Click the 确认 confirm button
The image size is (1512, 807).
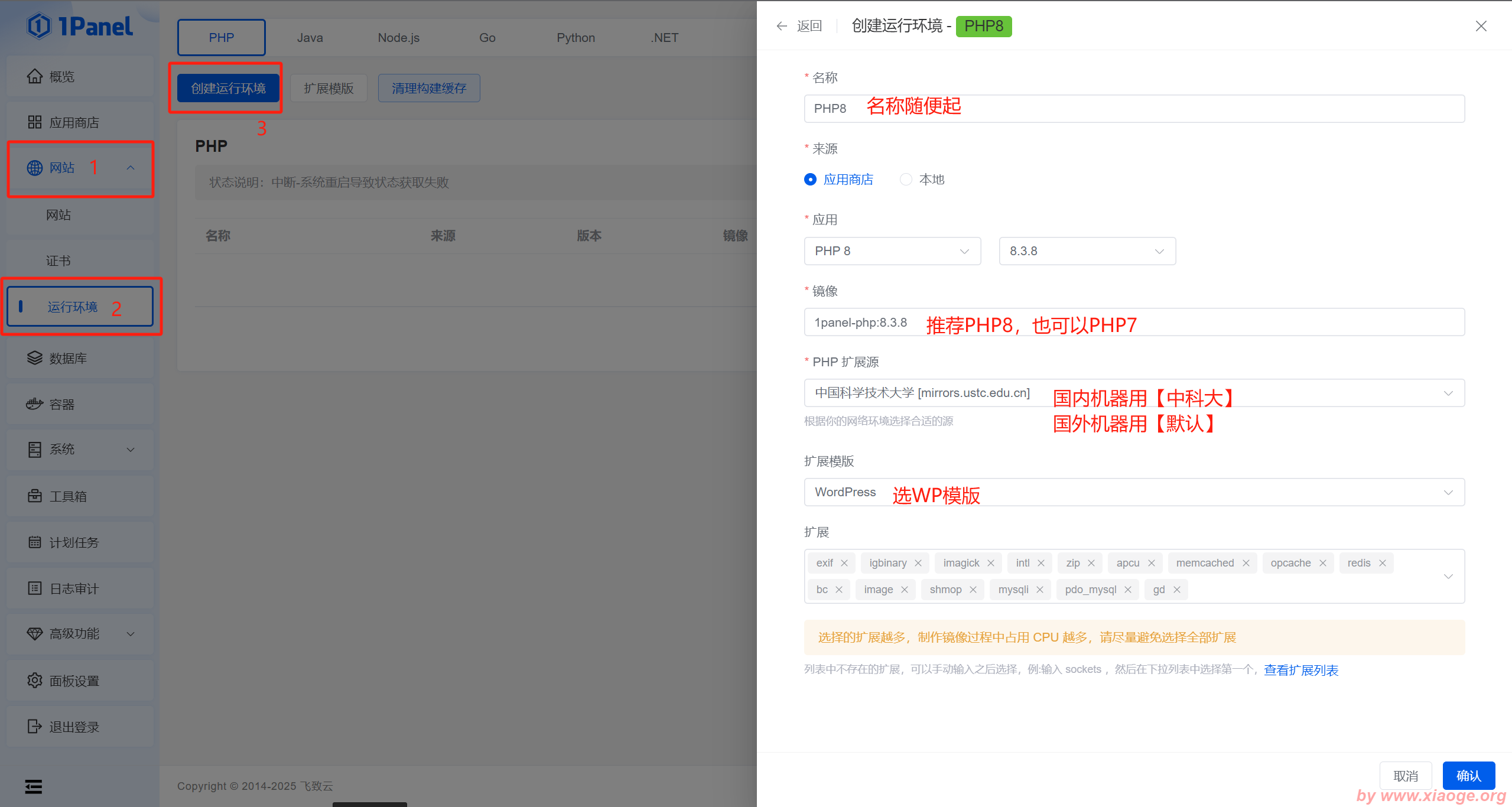[1468, 776]
